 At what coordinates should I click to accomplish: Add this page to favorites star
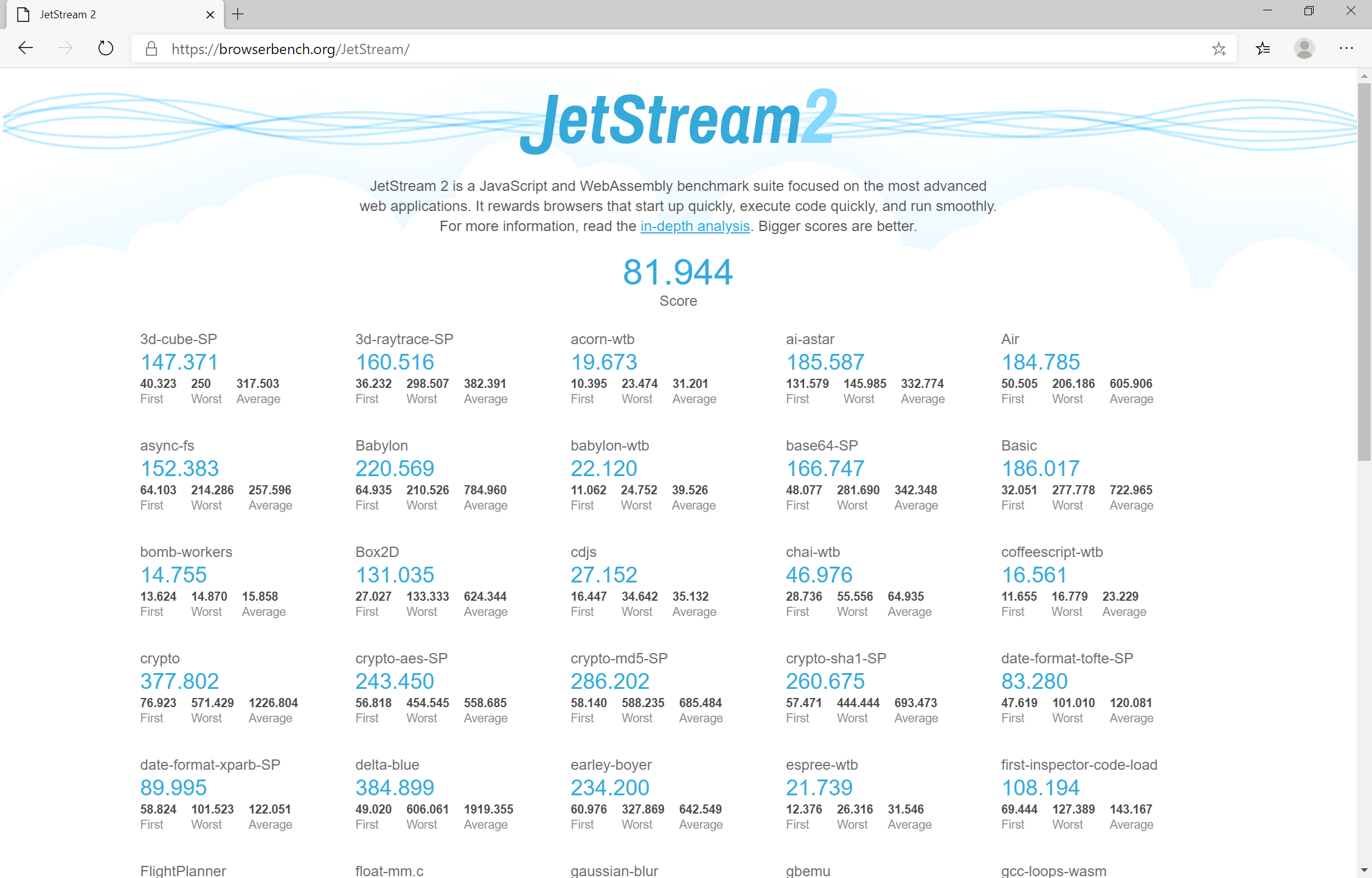(1219, 49)
